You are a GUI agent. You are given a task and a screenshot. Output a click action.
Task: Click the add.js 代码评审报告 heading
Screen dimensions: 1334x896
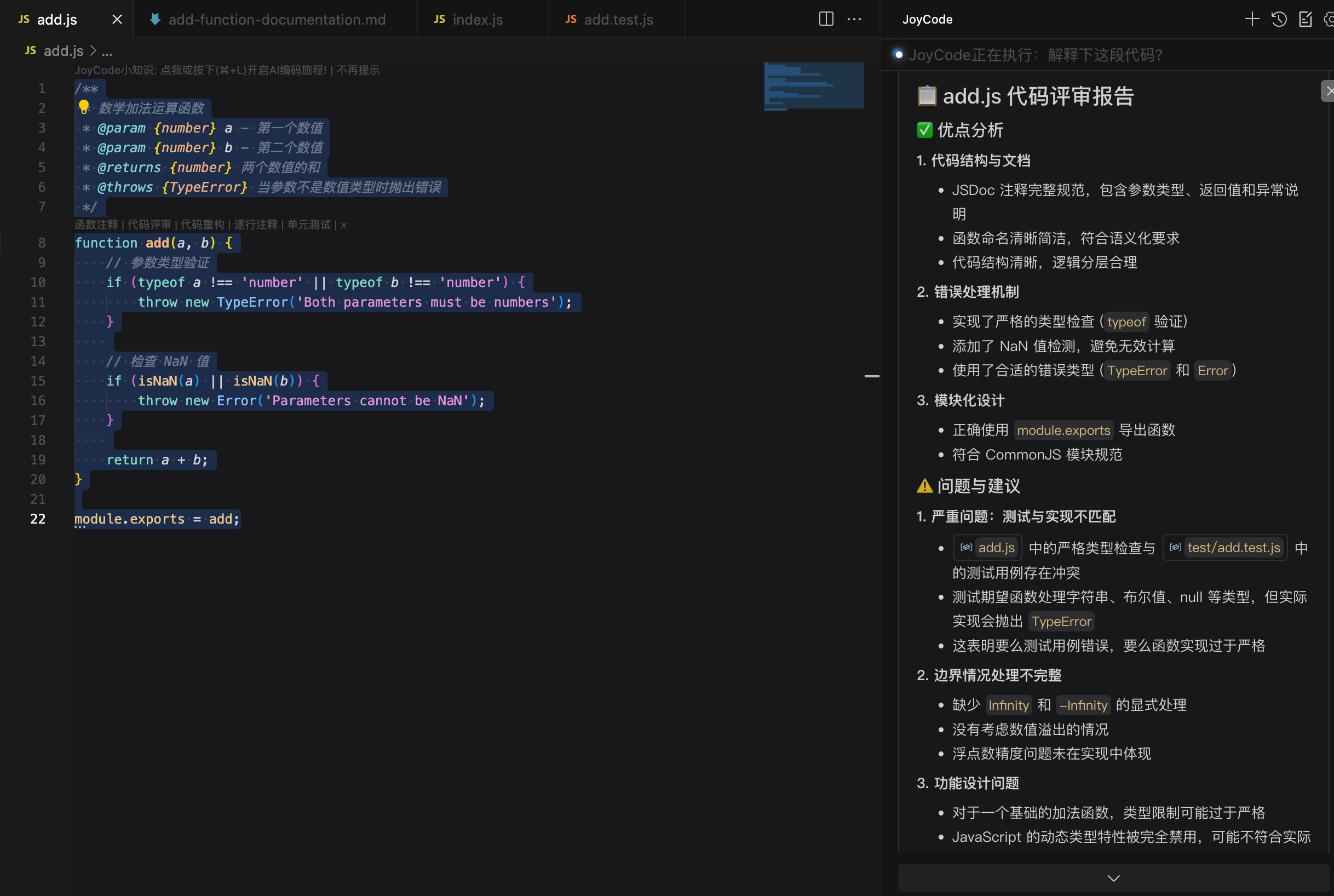point(1026,96)
